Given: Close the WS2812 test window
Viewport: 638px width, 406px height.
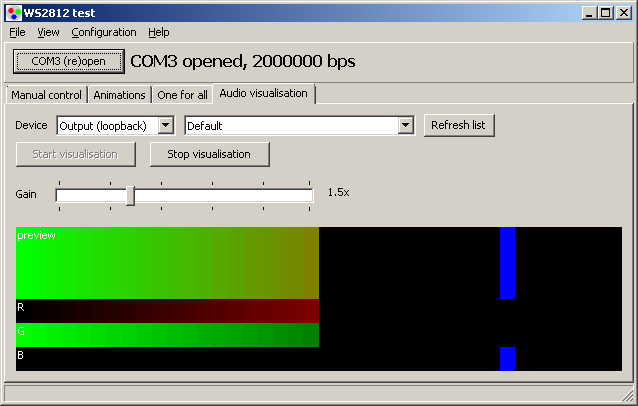Looking at the screenshot, I should pyautogui.click(x=624, y=13).
